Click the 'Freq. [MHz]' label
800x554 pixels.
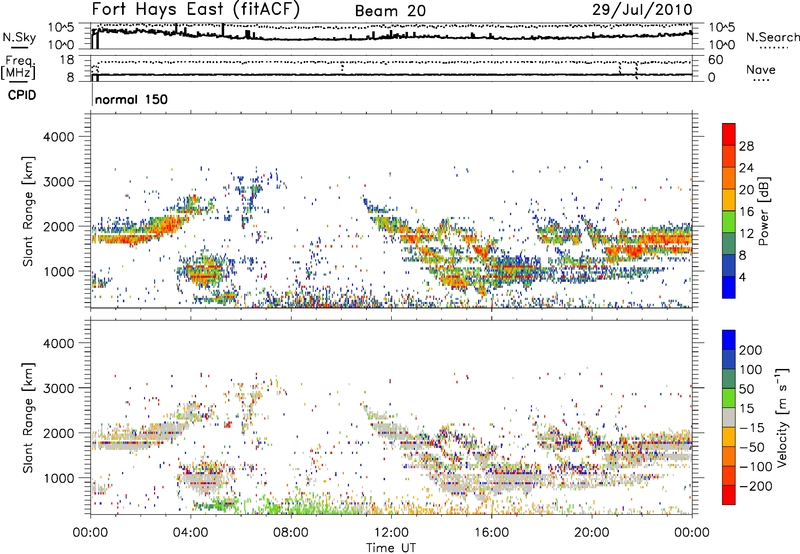tap(18, 67)
